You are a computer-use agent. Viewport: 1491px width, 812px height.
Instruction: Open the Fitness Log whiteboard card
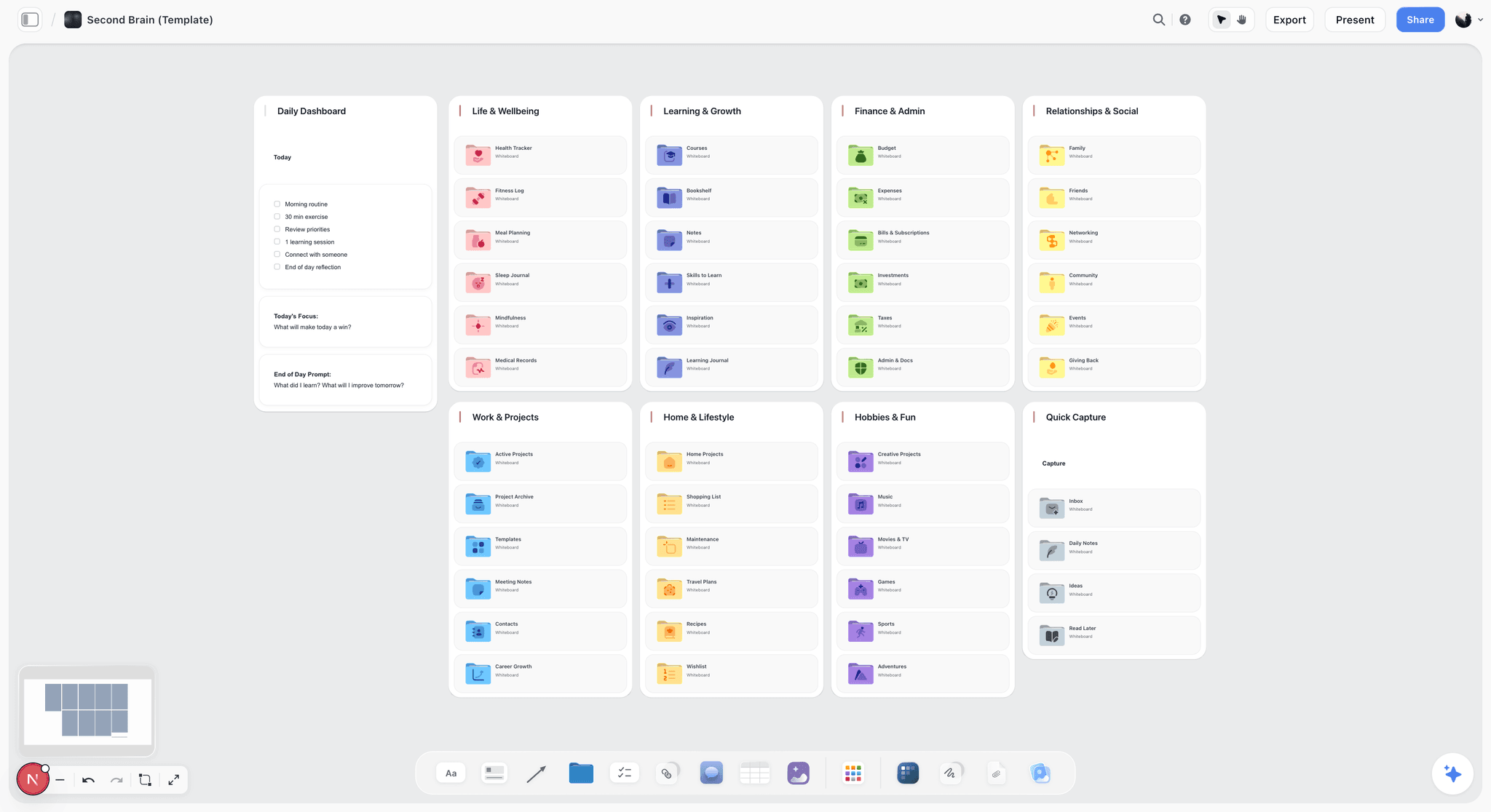pyautogui.click(x=540, y=197)
